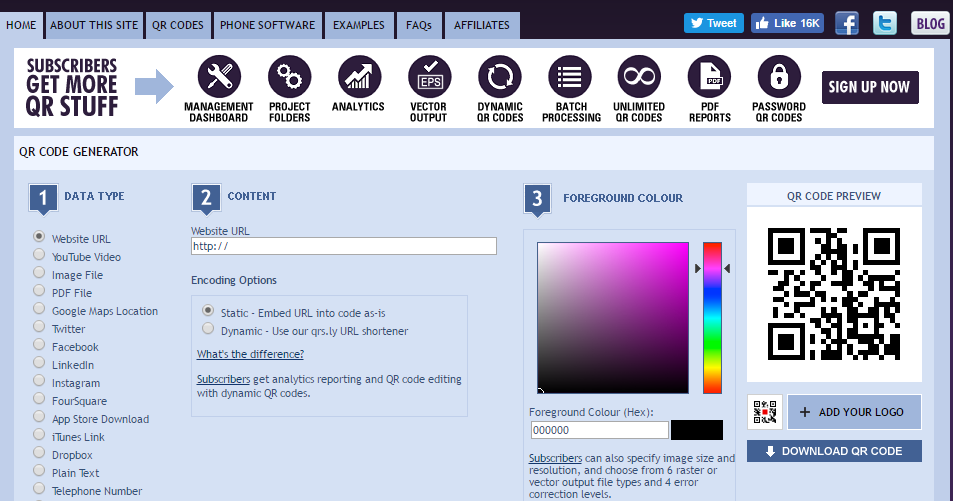Choose LinkedIn data type
This screenshot has height=501, width=953.
(x=39, y=362)
